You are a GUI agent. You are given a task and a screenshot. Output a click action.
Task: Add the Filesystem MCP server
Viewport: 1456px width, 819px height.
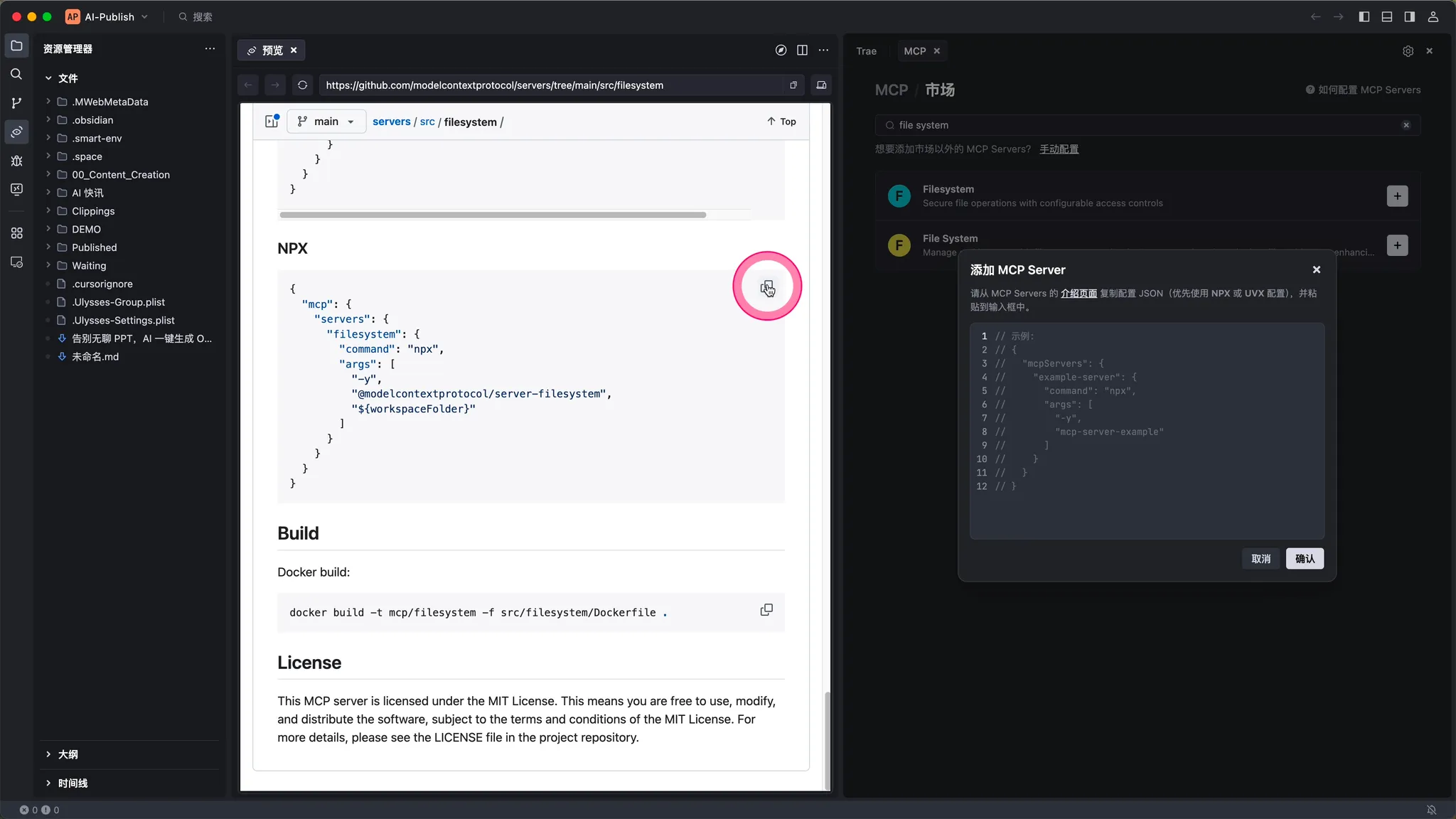tap(1397, 196)
